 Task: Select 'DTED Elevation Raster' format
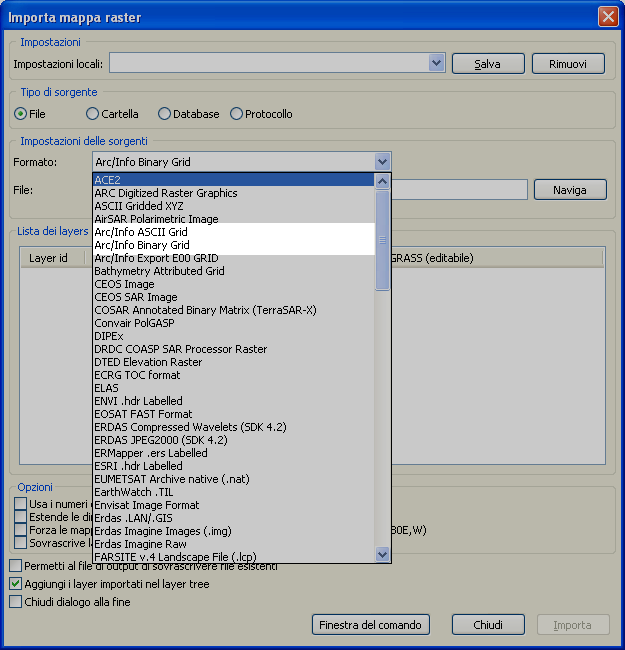pos(148,362)
